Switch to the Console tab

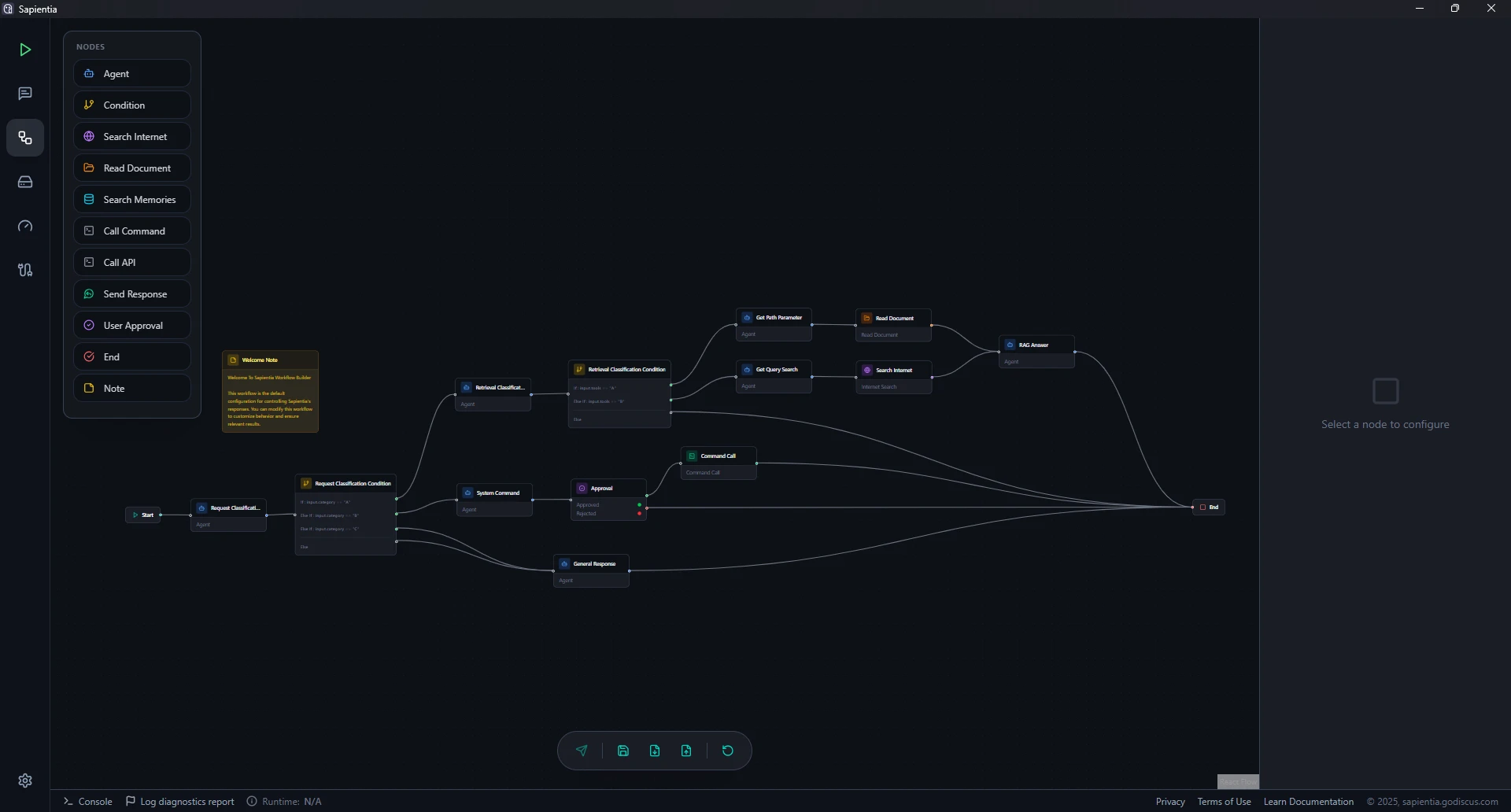click(87, 801)
